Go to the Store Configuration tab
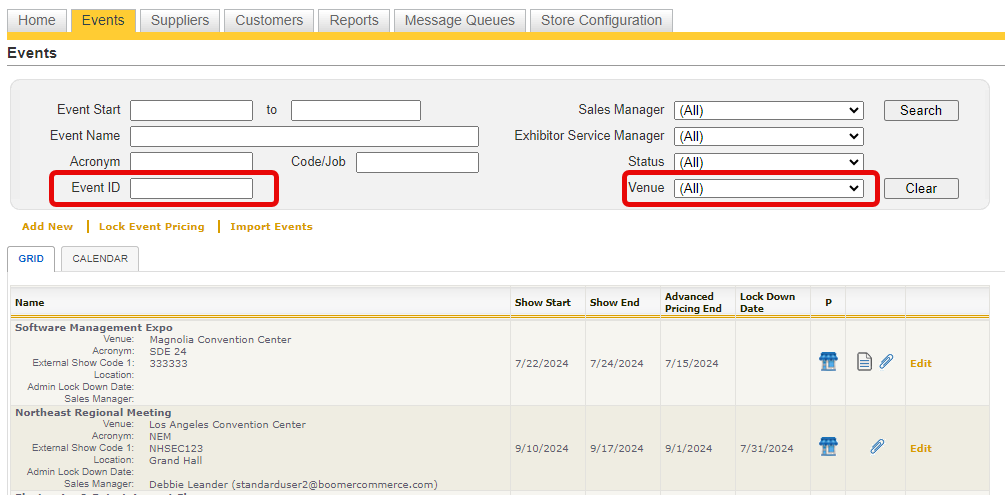The width and height of the screenshot is (1005, 495). pos(601,20)
